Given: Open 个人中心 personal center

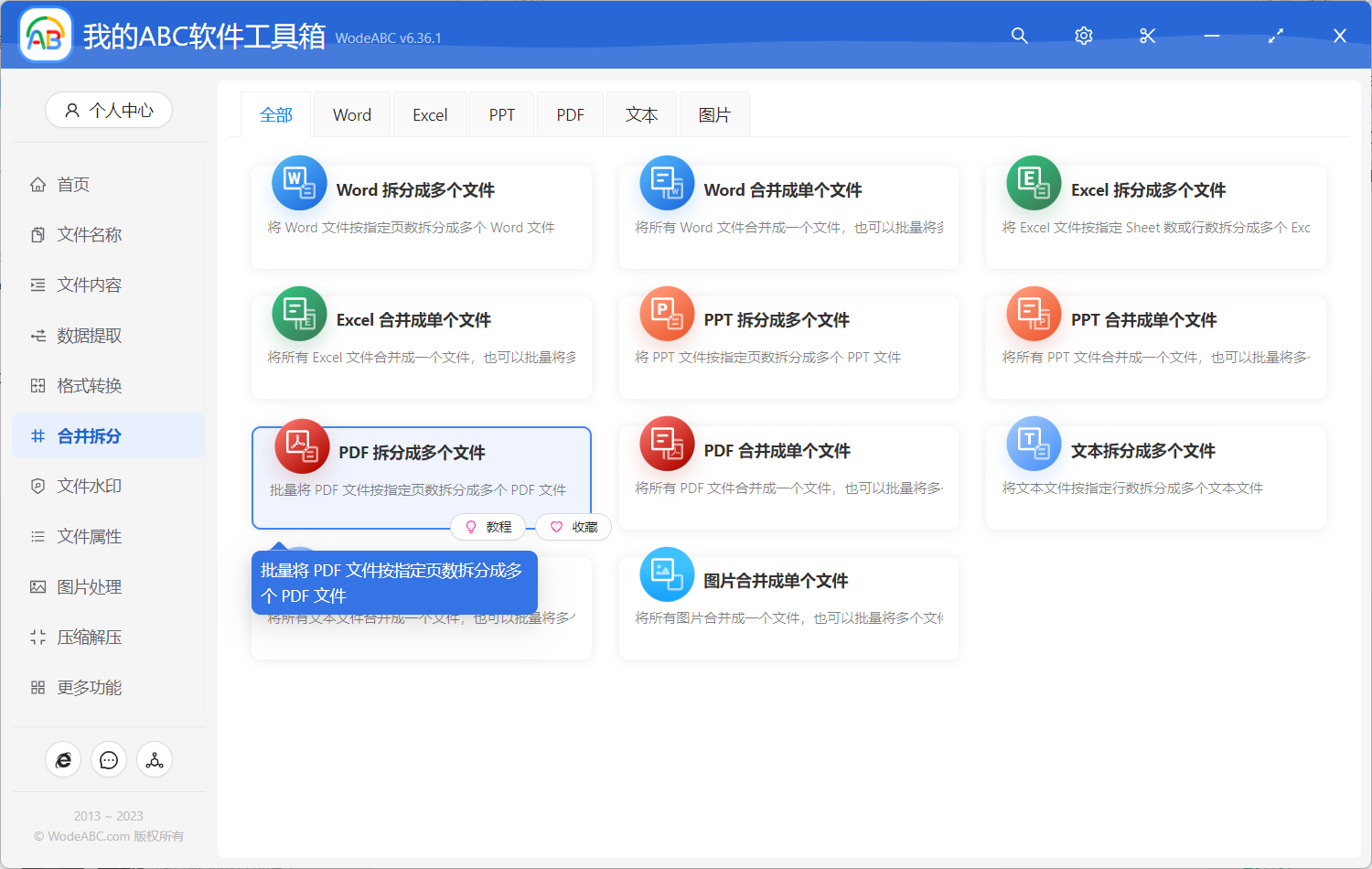Looking at the screenshot, I should coord(109,110).
